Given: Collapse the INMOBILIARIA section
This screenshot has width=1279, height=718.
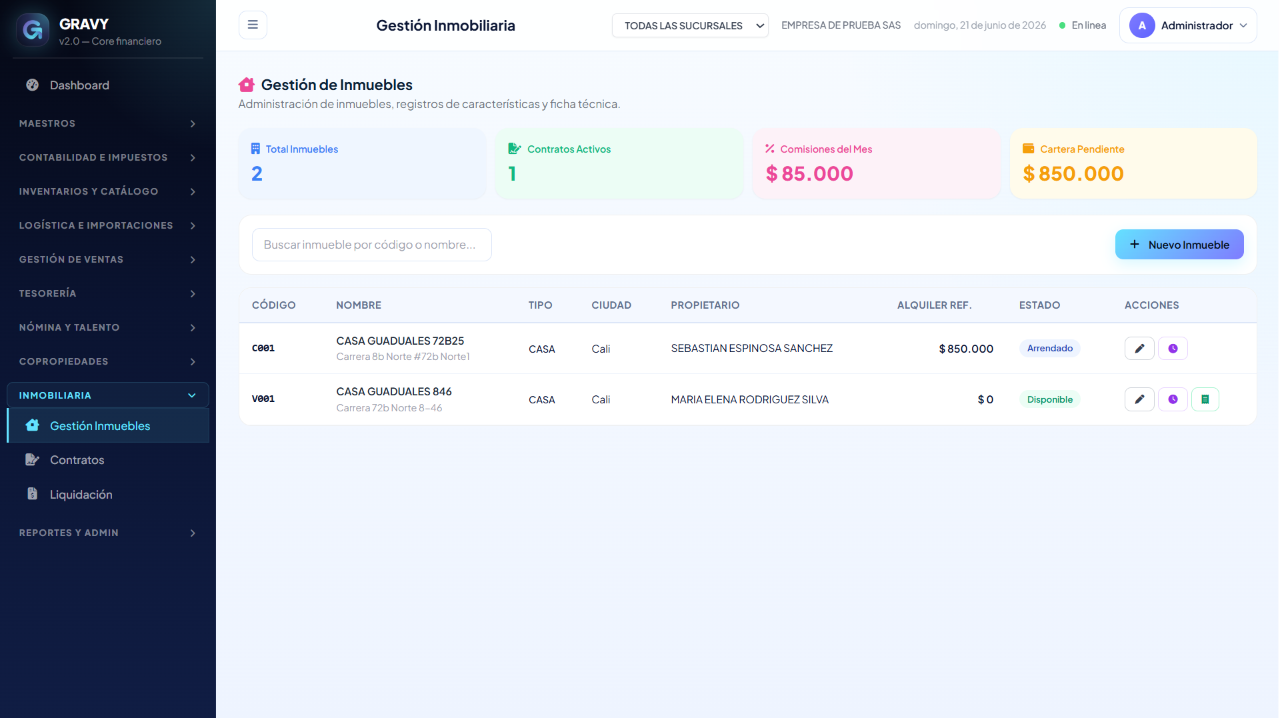Looking at the screenshot, I should 108,395.
